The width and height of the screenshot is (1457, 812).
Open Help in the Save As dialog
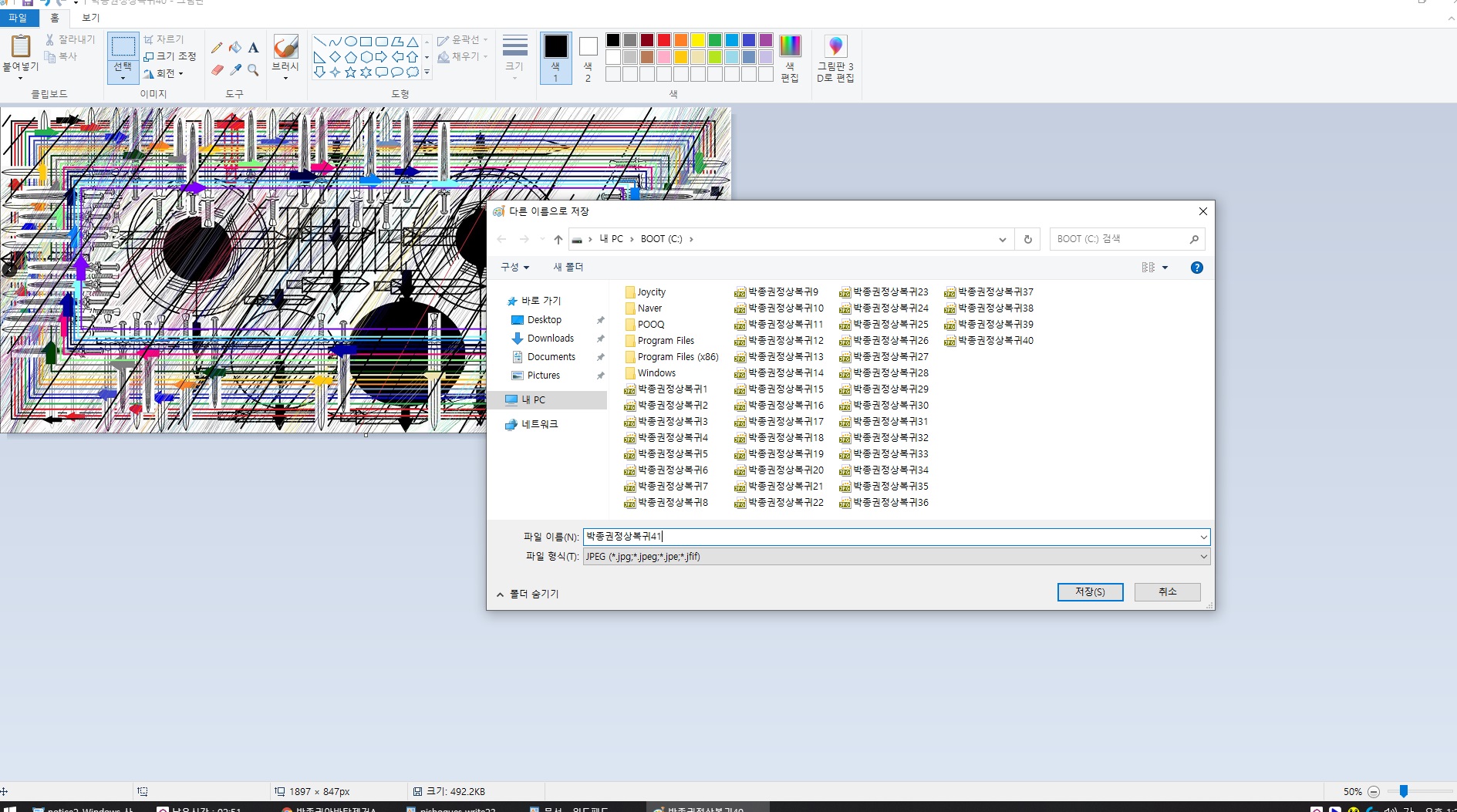1197,268
